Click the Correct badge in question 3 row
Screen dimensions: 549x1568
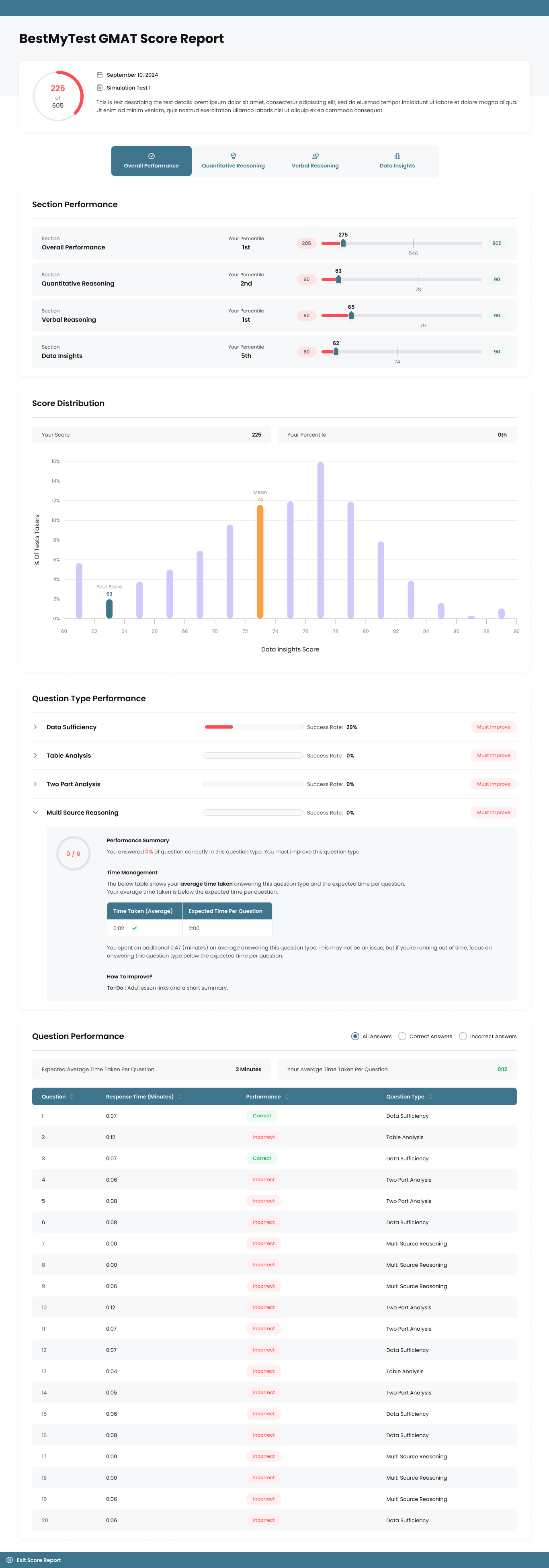pos(262,1158)
